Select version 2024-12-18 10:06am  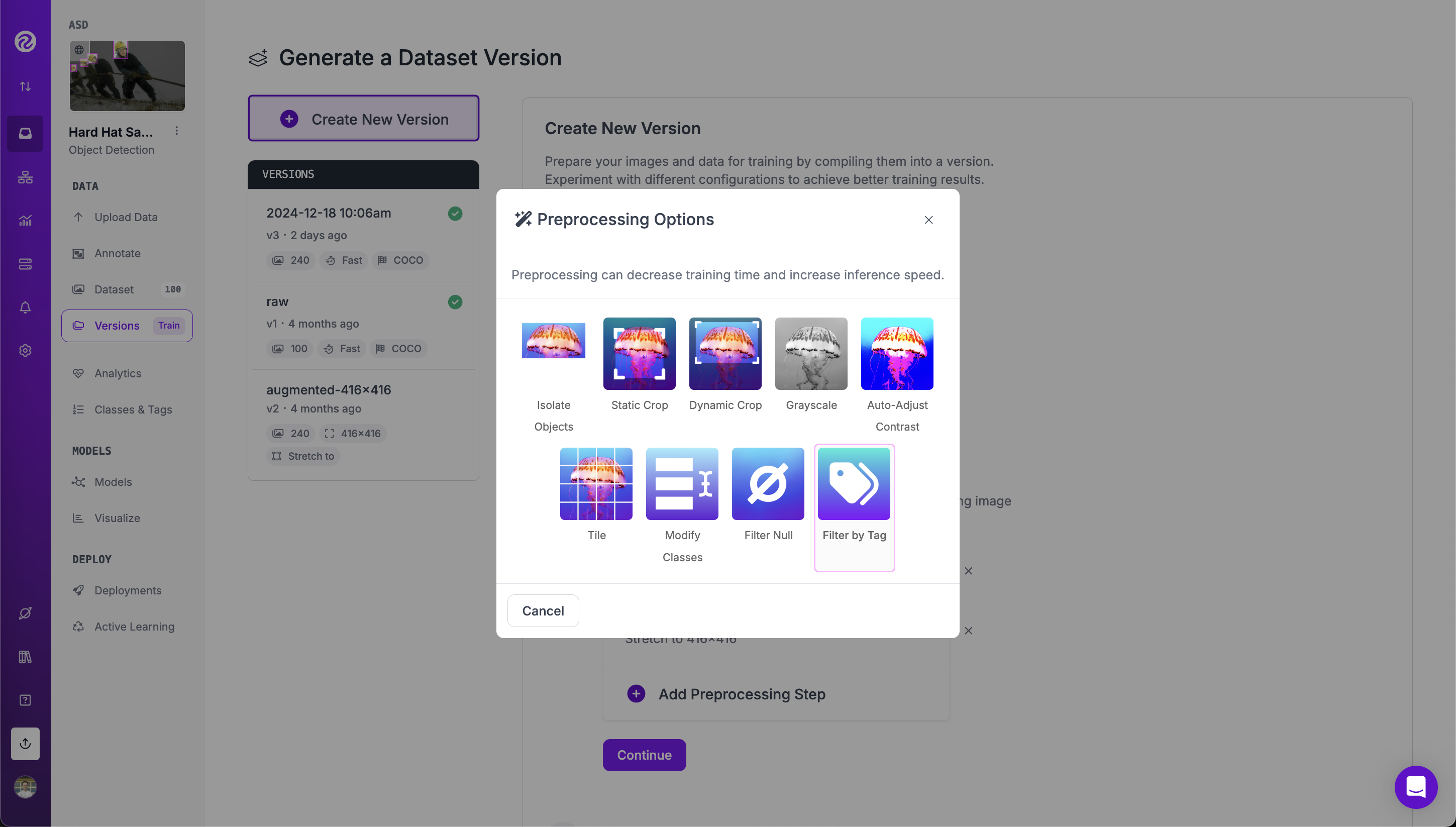[x=328, y=213]
